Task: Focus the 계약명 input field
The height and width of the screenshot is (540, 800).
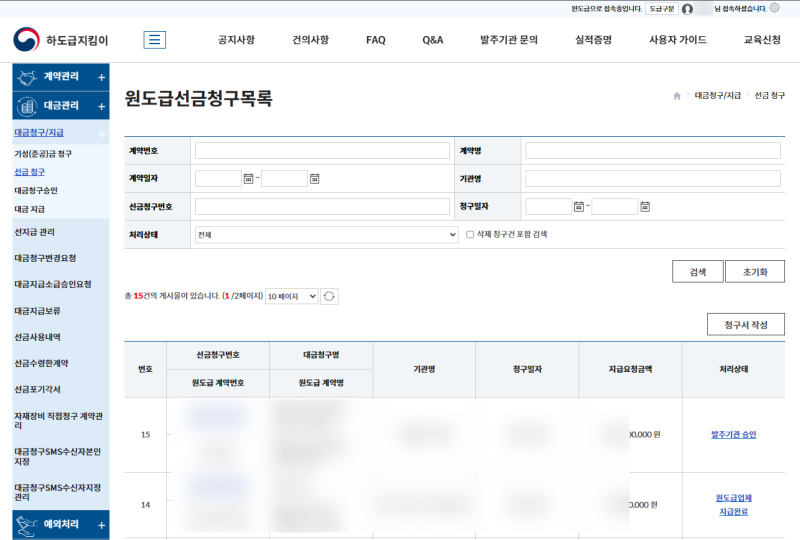Action: [x=653, y=151]
